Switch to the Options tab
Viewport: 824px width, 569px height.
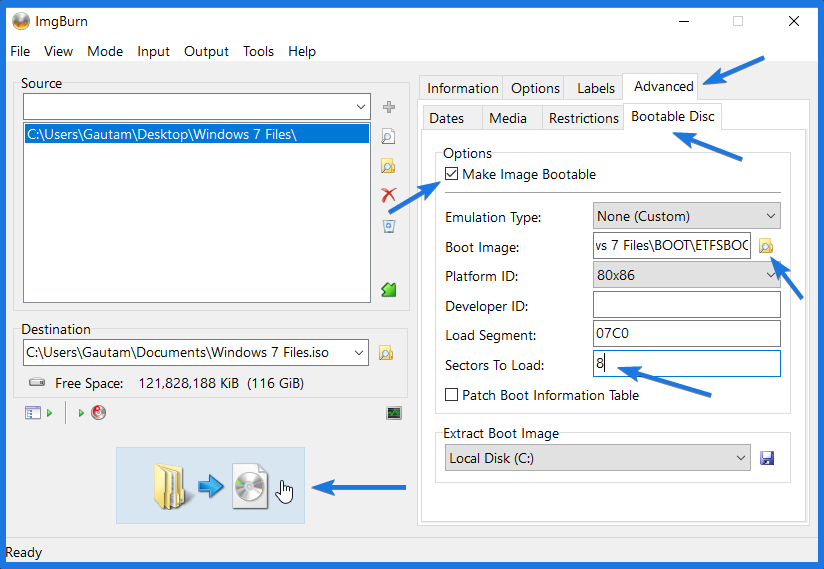[x=535, y=88]
